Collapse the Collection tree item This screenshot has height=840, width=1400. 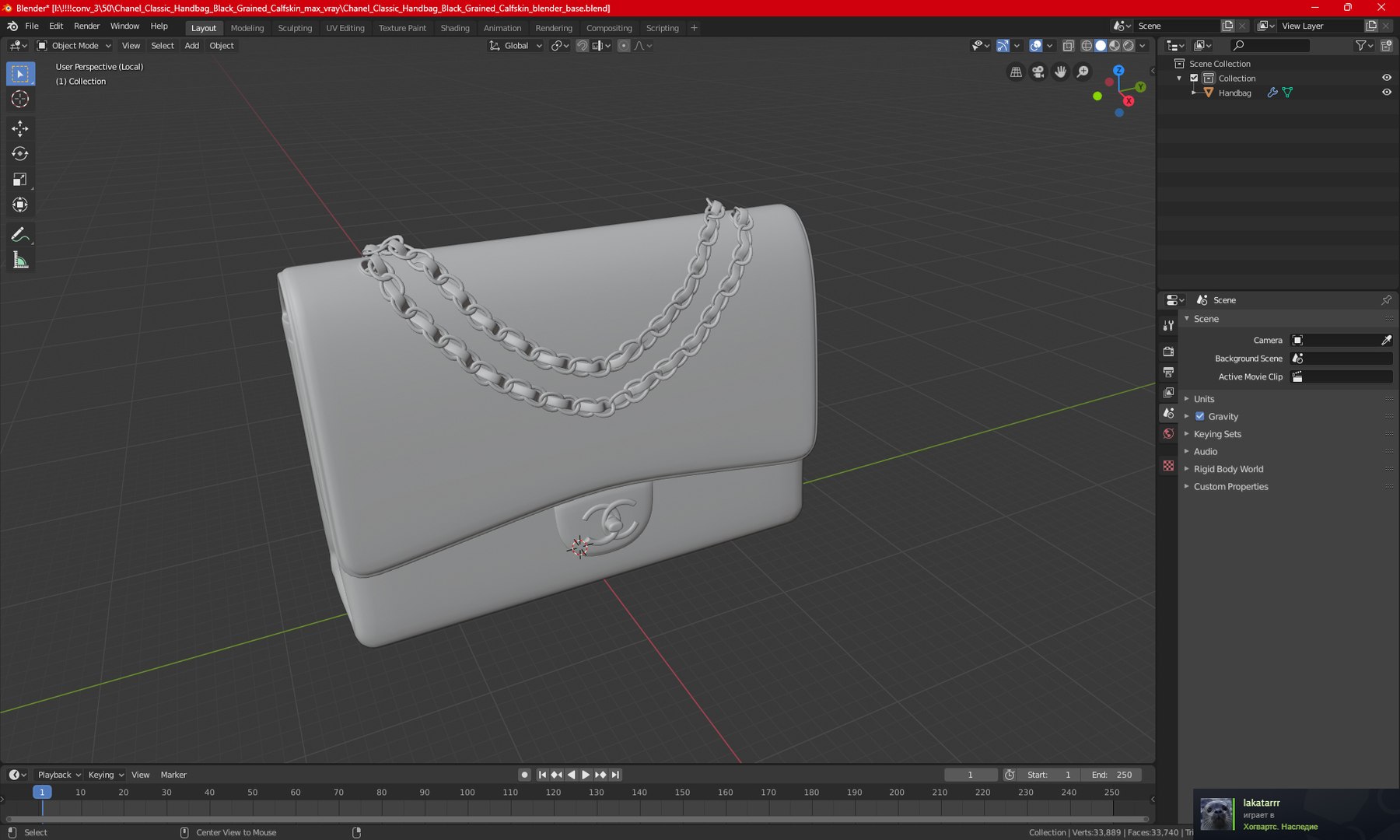click(1179, 78)
